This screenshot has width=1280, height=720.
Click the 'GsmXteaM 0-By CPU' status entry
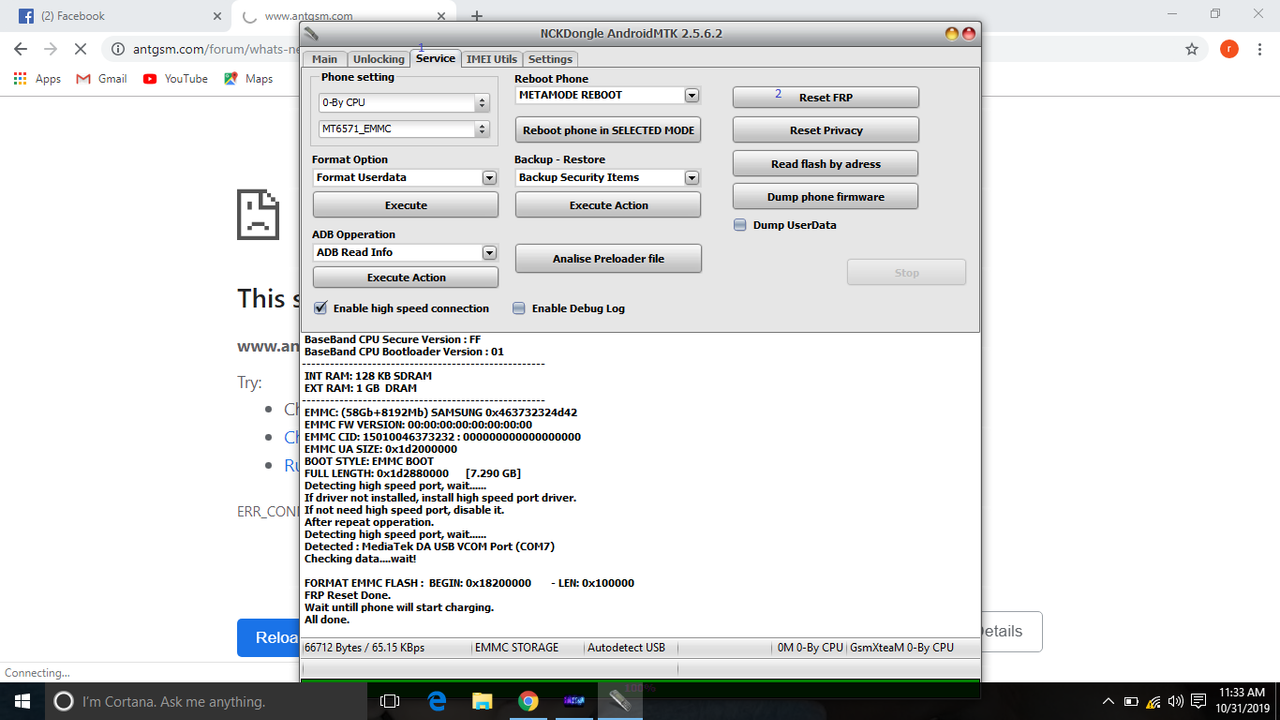click(x=901, y=648)
